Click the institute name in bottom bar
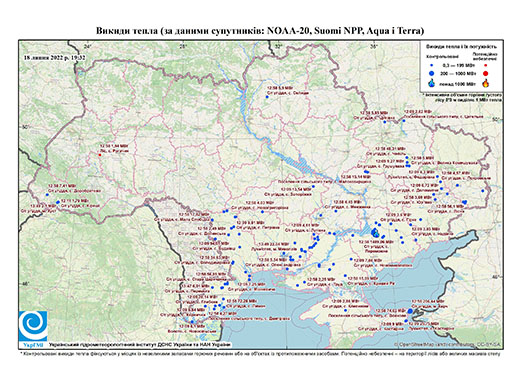Screen dimensions: 520x368 coord(140,344)
